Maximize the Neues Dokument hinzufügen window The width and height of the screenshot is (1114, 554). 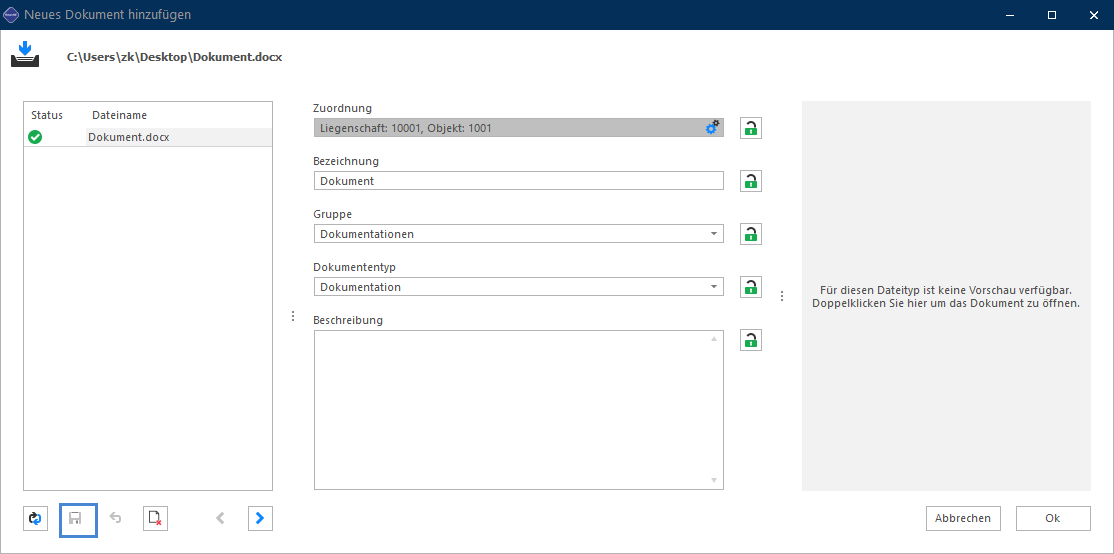(1052, 15)
